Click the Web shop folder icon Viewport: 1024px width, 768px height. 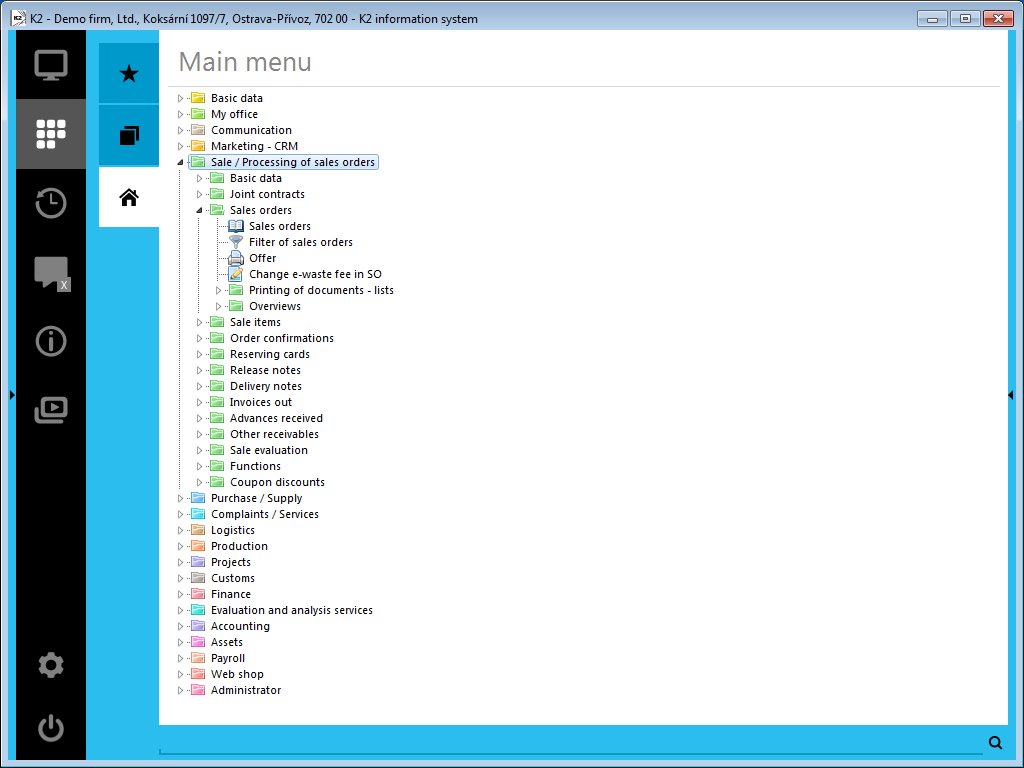198,674
